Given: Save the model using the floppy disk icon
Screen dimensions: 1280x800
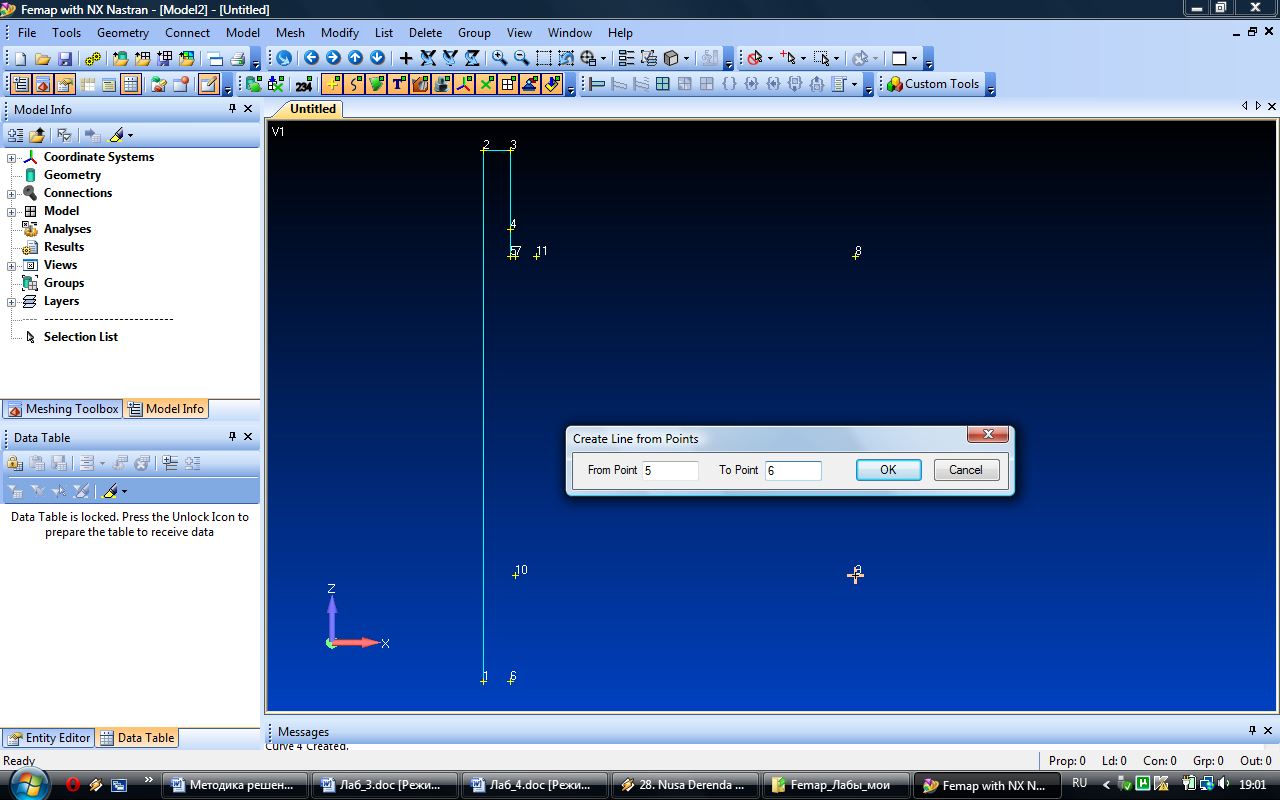Looking at the screenshot, I should (x=65, y=59).
